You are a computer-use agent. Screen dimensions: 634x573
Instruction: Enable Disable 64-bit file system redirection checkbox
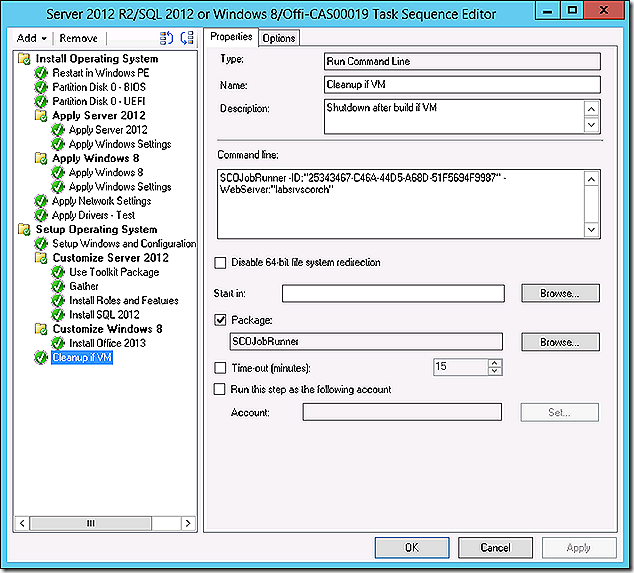tap(220, 263)
